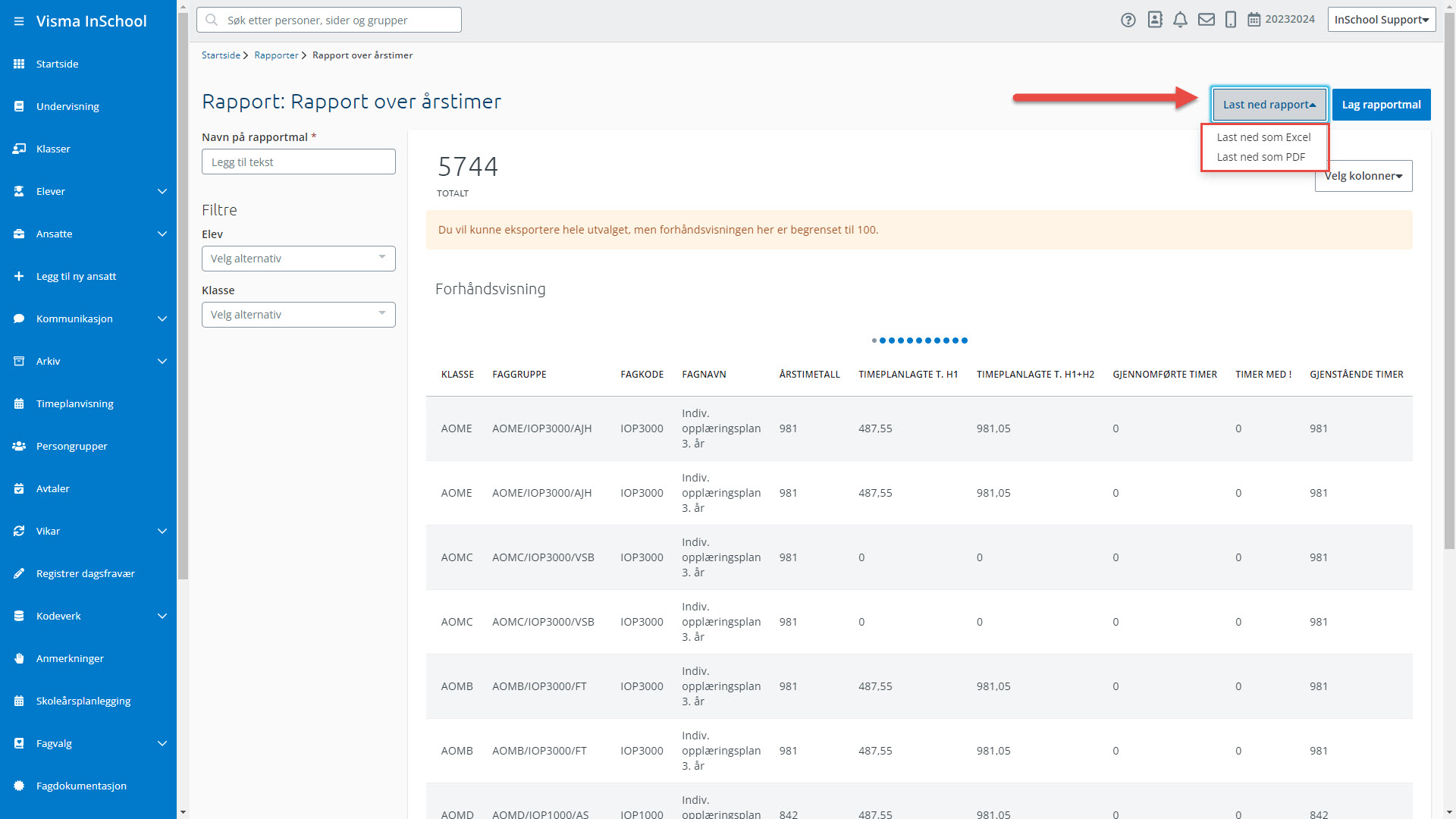Expand the Vikar menu chevron
Screen dimensions: 1456x819
162,531
